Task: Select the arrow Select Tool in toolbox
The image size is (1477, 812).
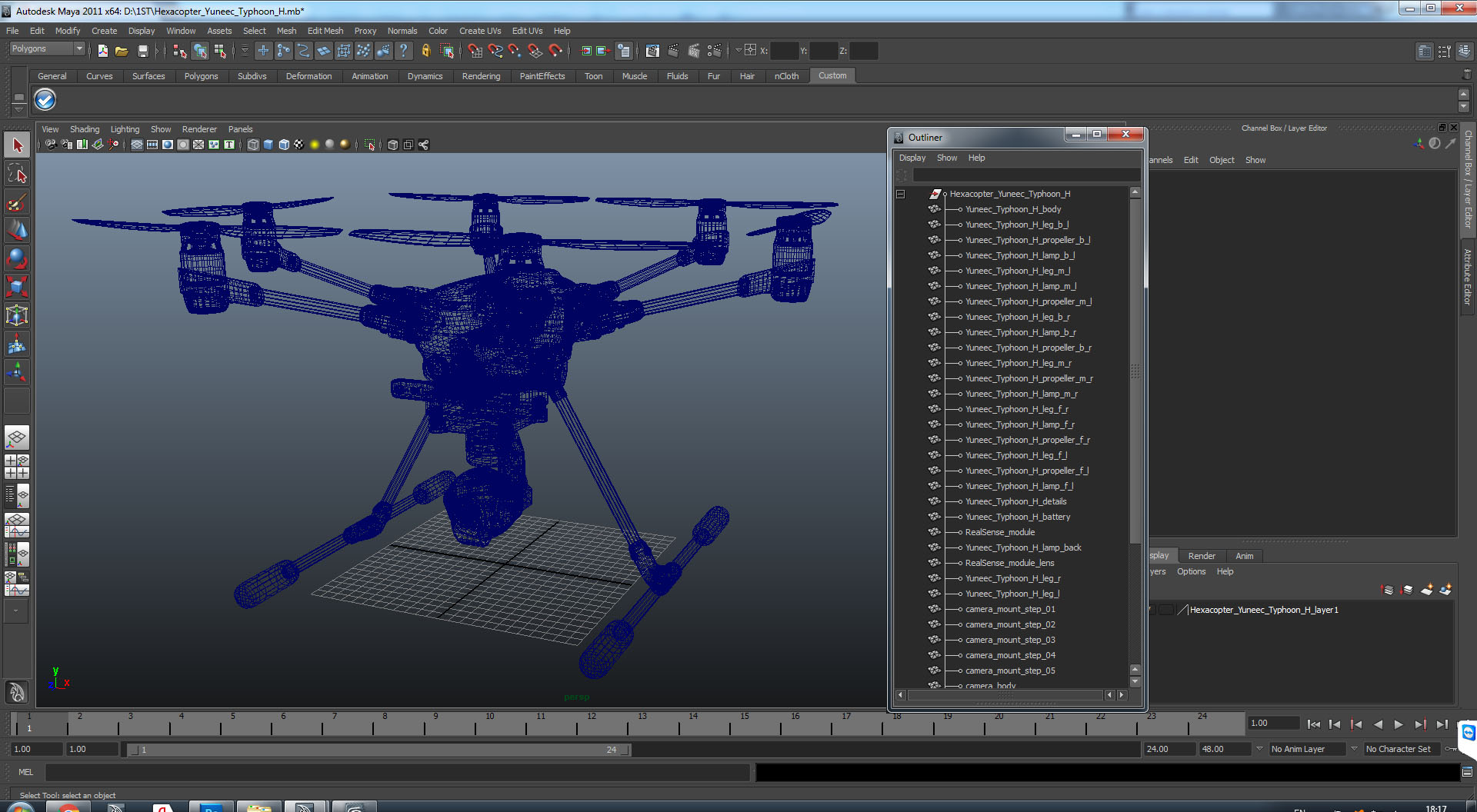Action: click(x=17, y=145)
